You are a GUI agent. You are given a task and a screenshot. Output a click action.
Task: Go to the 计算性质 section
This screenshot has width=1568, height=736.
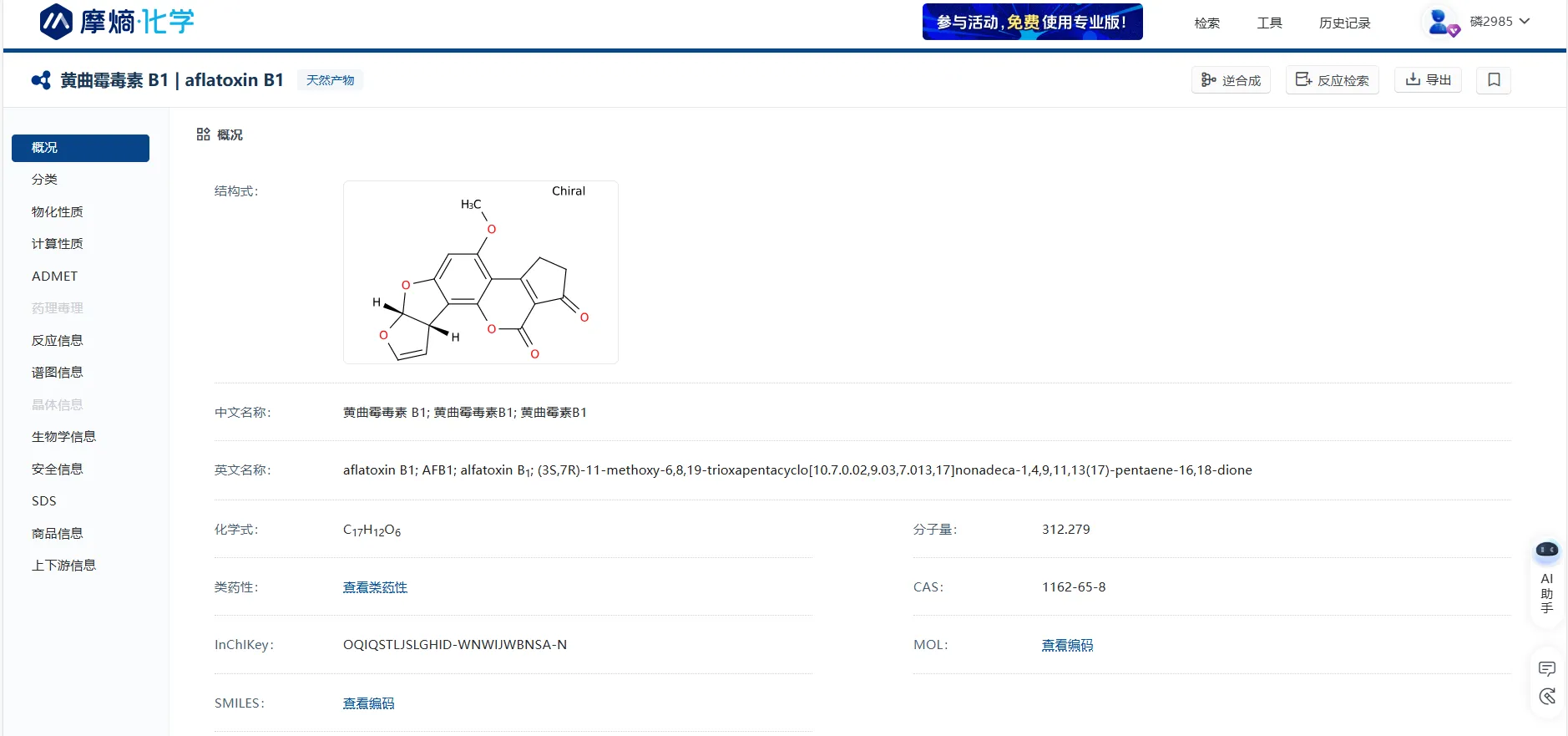point(57,244)
